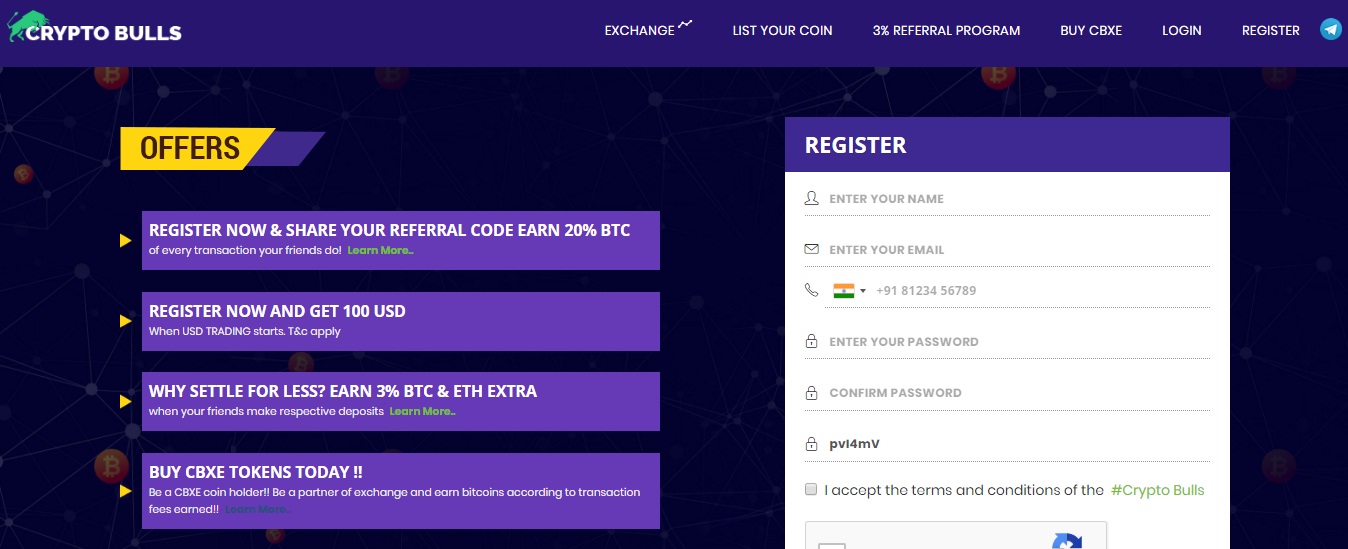The image size is (1348, 549).
Task: Click Learn More on the referral code offer
Action: tap(380, 250)
